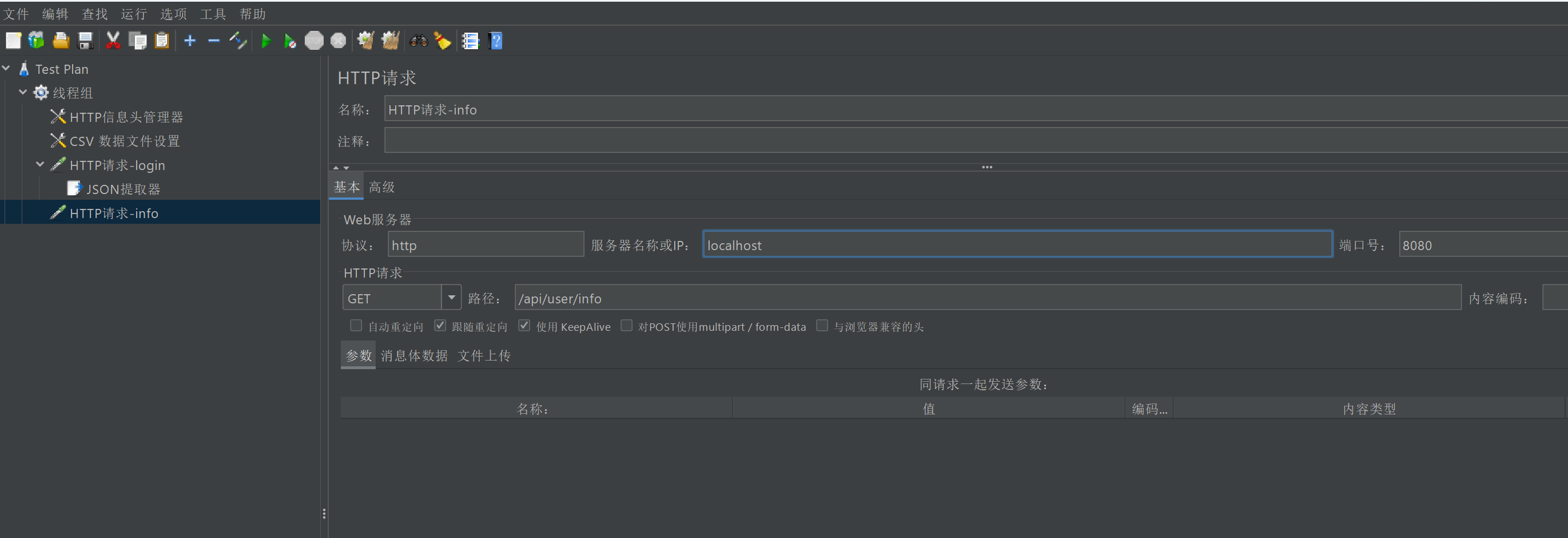Click the down arrow on the pane divider
1568x538 pixels.
click(x=347, y=168)
